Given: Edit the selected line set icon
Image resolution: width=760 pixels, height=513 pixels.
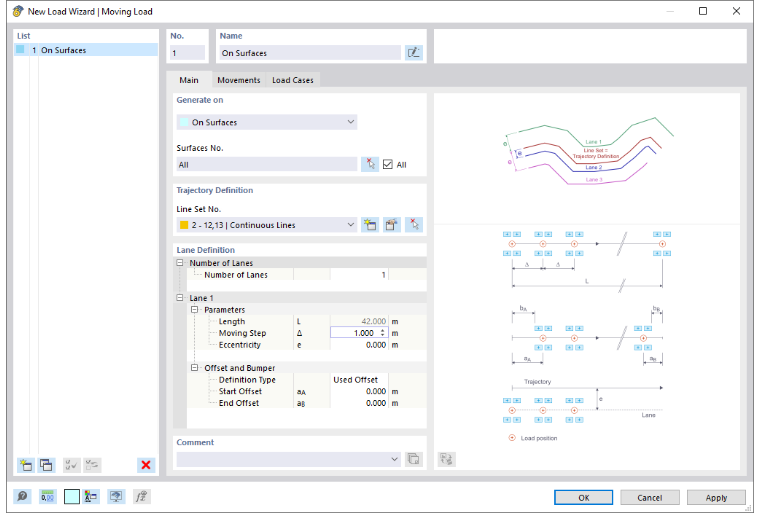Looking at the screenshot, I should pos(392,225).
